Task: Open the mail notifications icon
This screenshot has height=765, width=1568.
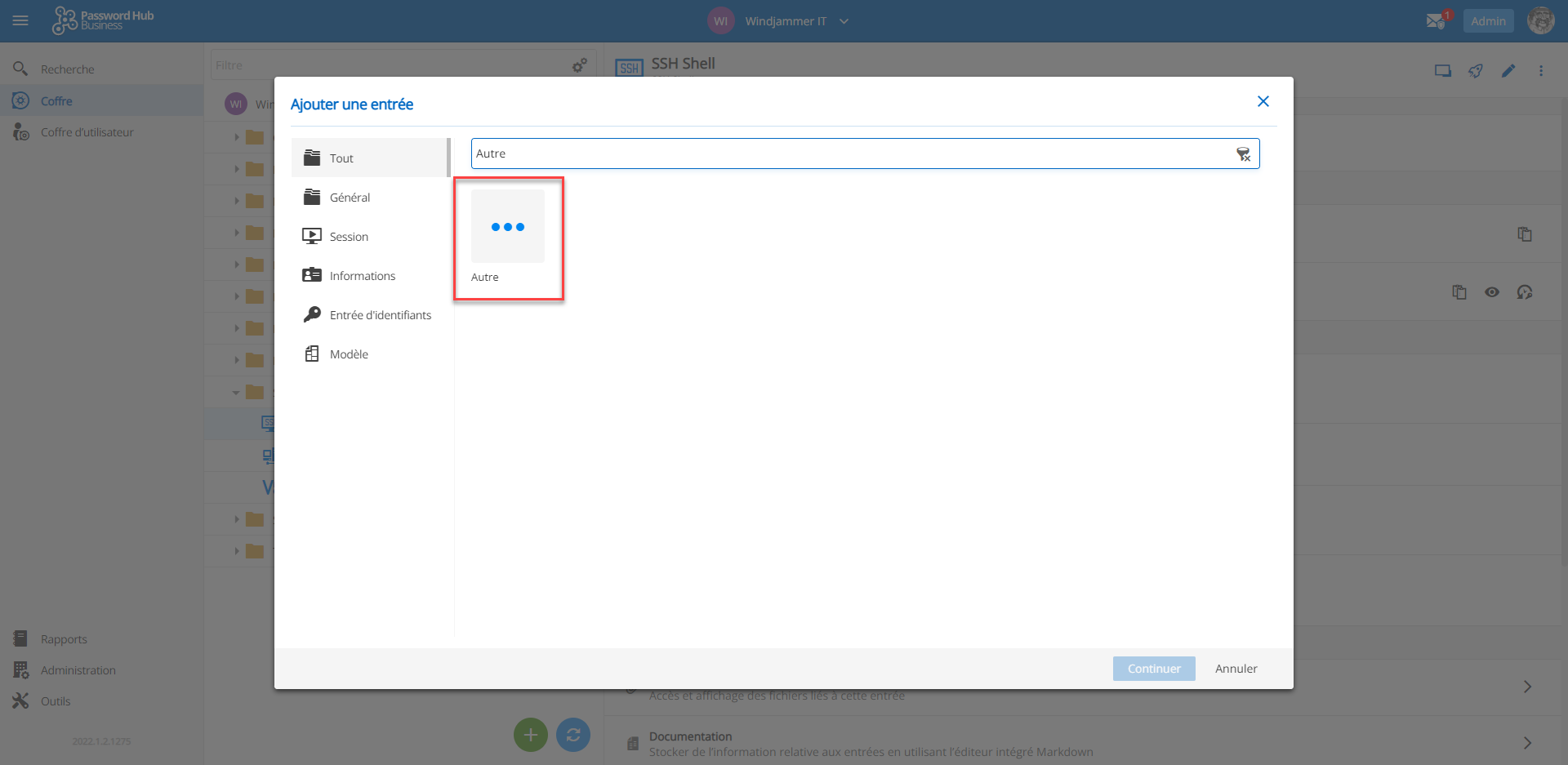Action: [1437, 21]
